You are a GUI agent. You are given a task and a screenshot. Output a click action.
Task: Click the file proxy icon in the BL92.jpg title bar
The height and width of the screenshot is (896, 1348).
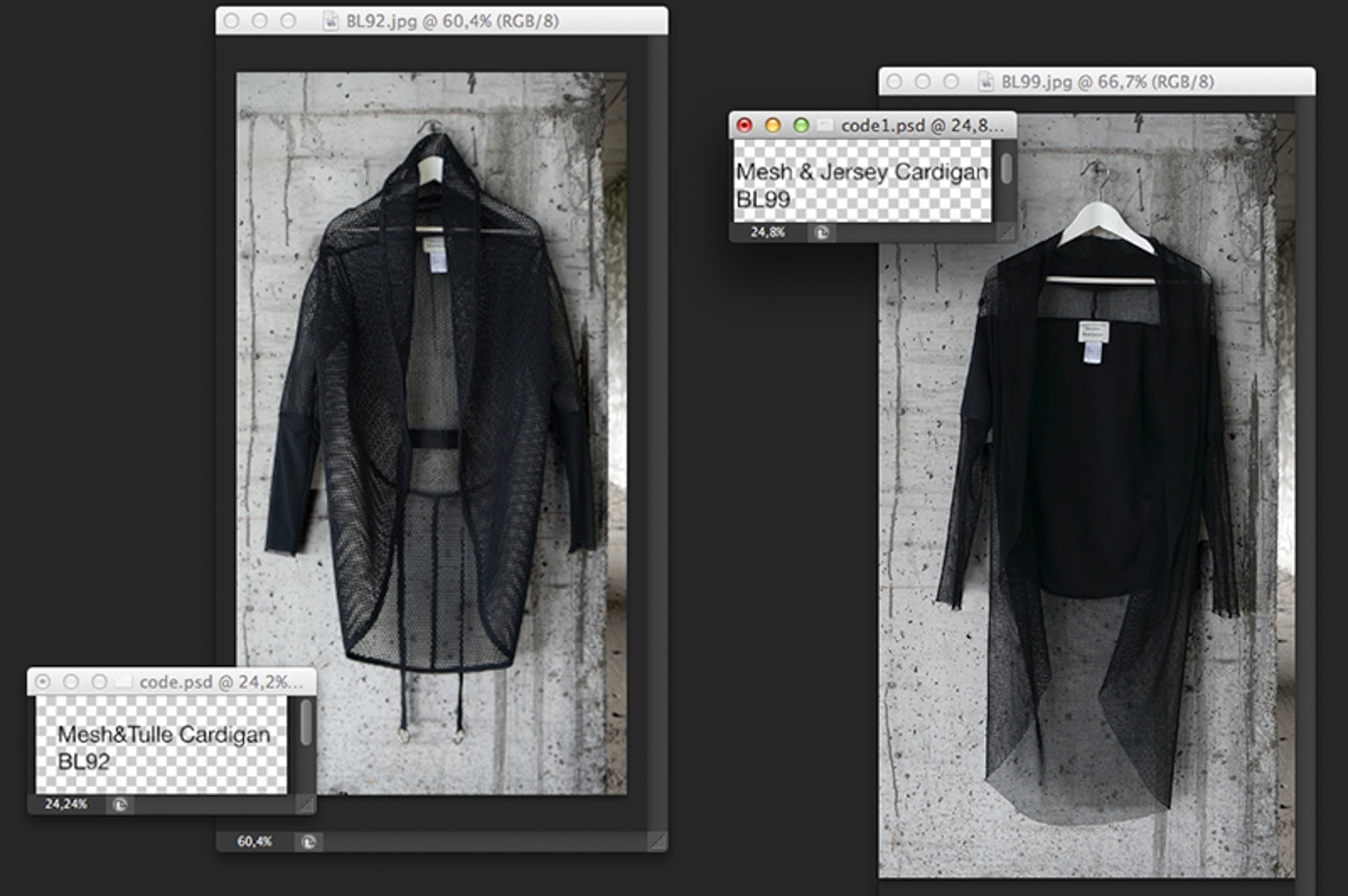click(331, 22)
